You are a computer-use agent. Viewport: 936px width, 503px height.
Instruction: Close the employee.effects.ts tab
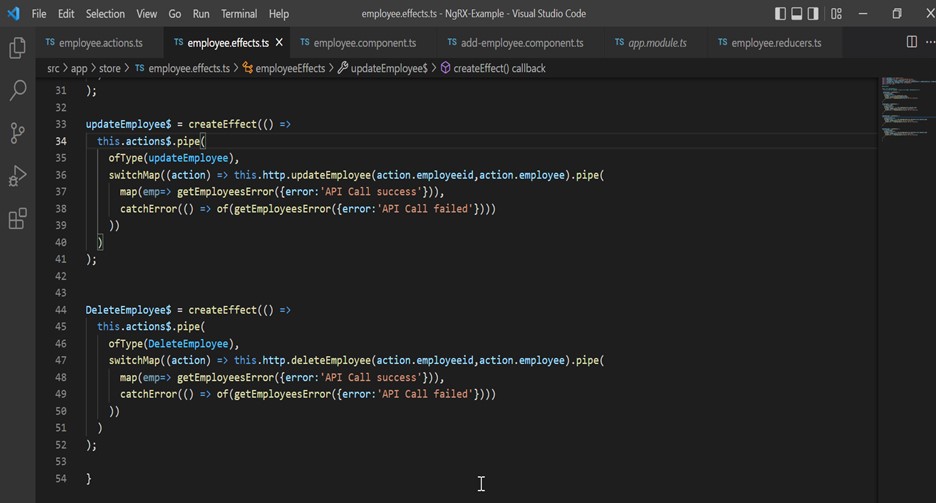(x=279, y=43)
